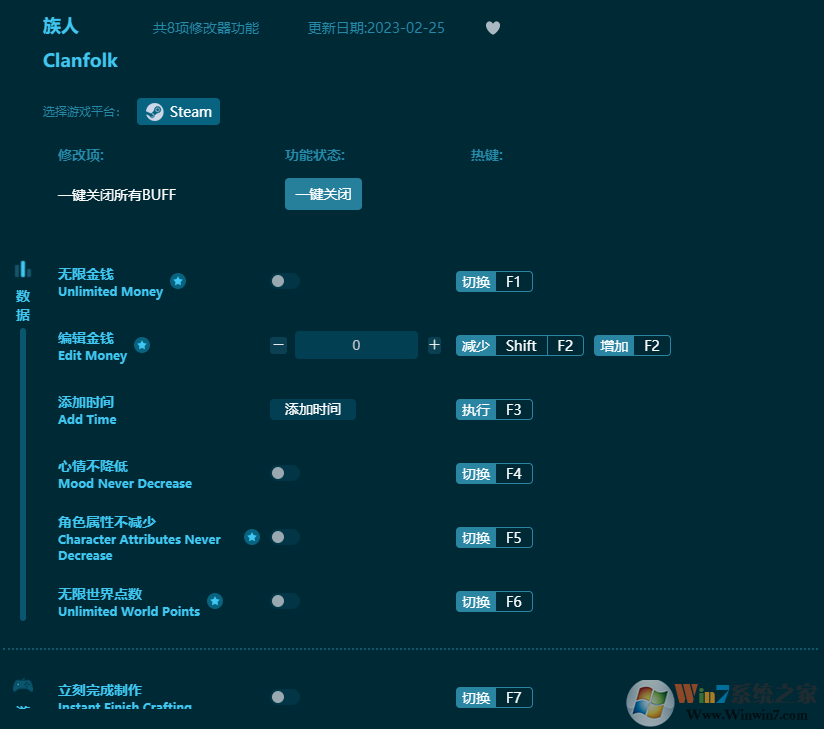Viewport: 824px width, 729px height.
Task: Open the gamepad sidebar icon
Action: click(23, 685)
